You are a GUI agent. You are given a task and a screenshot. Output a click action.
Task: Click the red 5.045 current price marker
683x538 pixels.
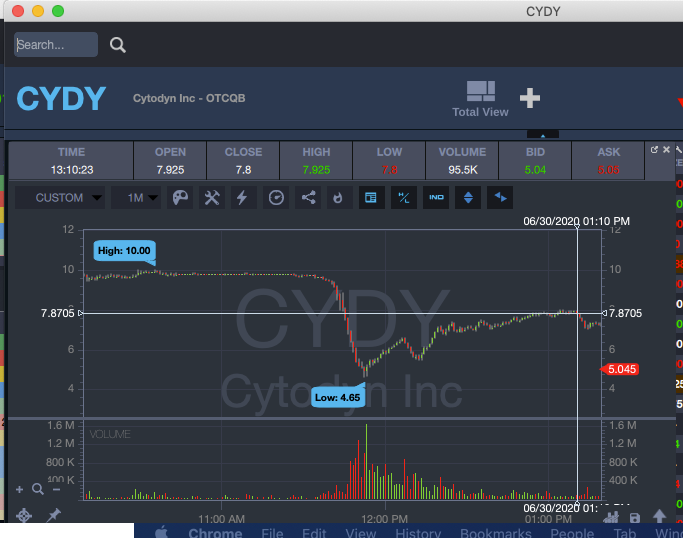pyautogui.click(x=620, y=369)
